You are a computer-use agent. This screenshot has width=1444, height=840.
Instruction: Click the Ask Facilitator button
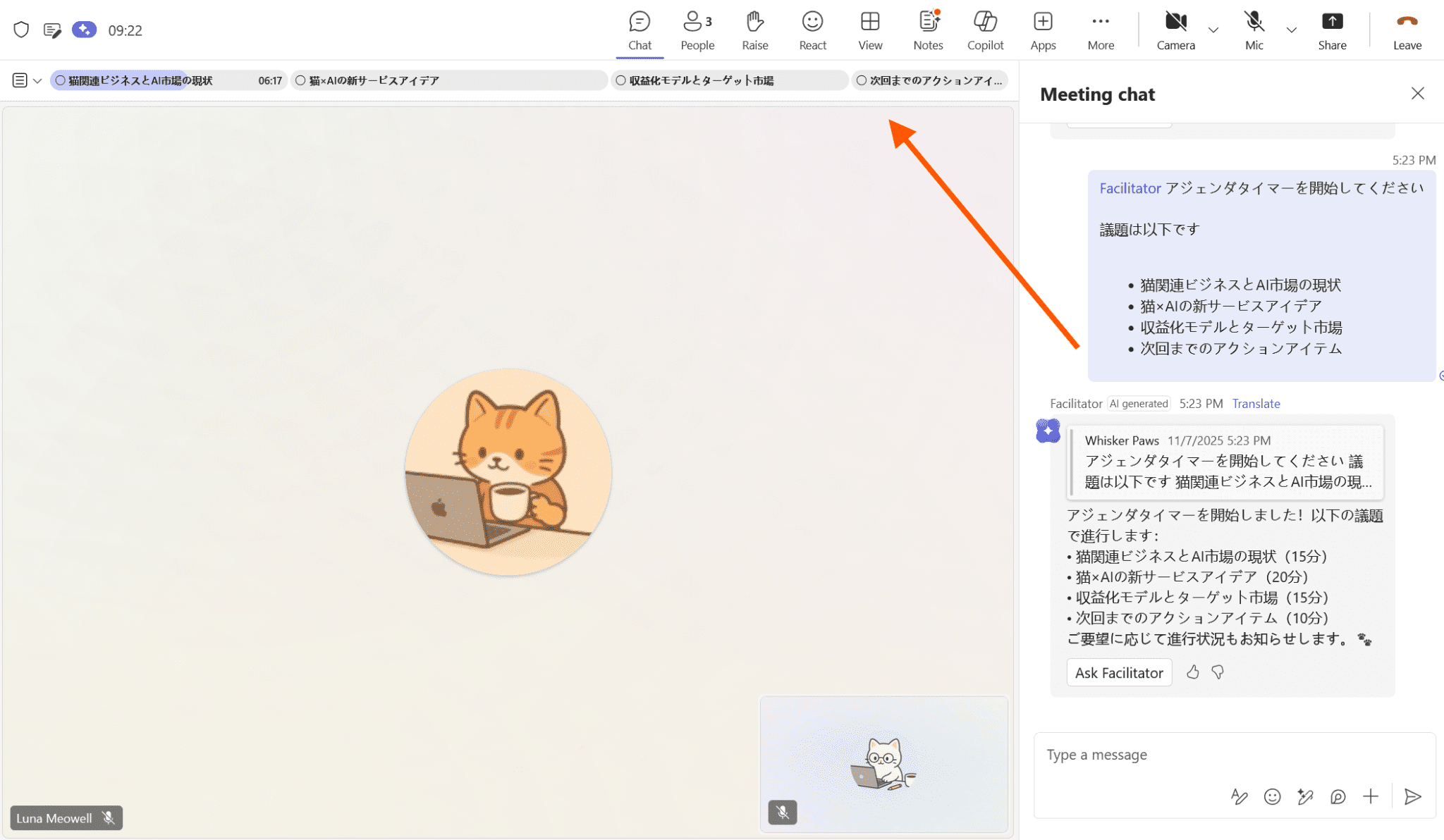pos(1119,672)
